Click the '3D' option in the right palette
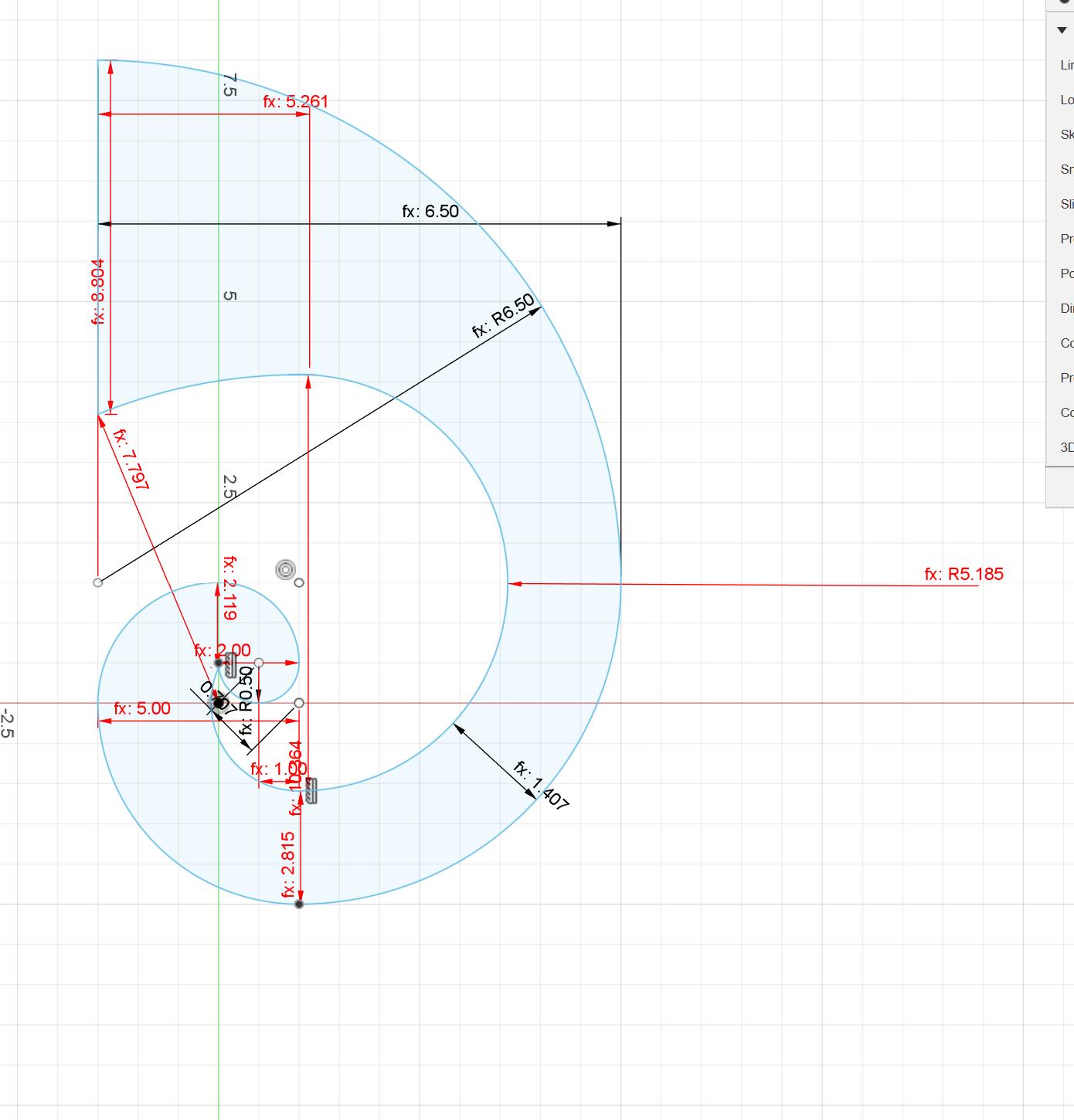The height and width of the screenshot is (1120, 1074). 1067,447
